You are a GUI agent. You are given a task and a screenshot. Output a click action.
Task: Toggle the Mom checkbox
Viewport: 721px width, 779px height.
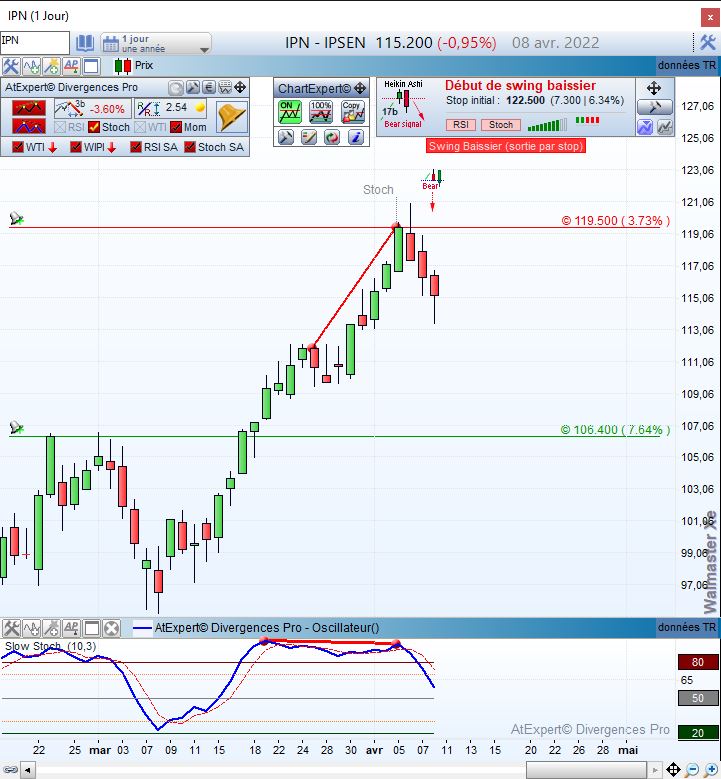pos(176,127)
